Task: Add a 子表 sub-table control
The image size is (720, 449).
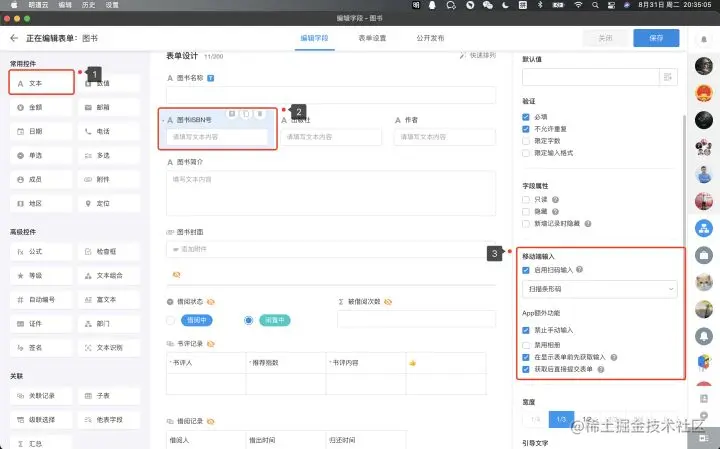Action: [x=109, y=396]
